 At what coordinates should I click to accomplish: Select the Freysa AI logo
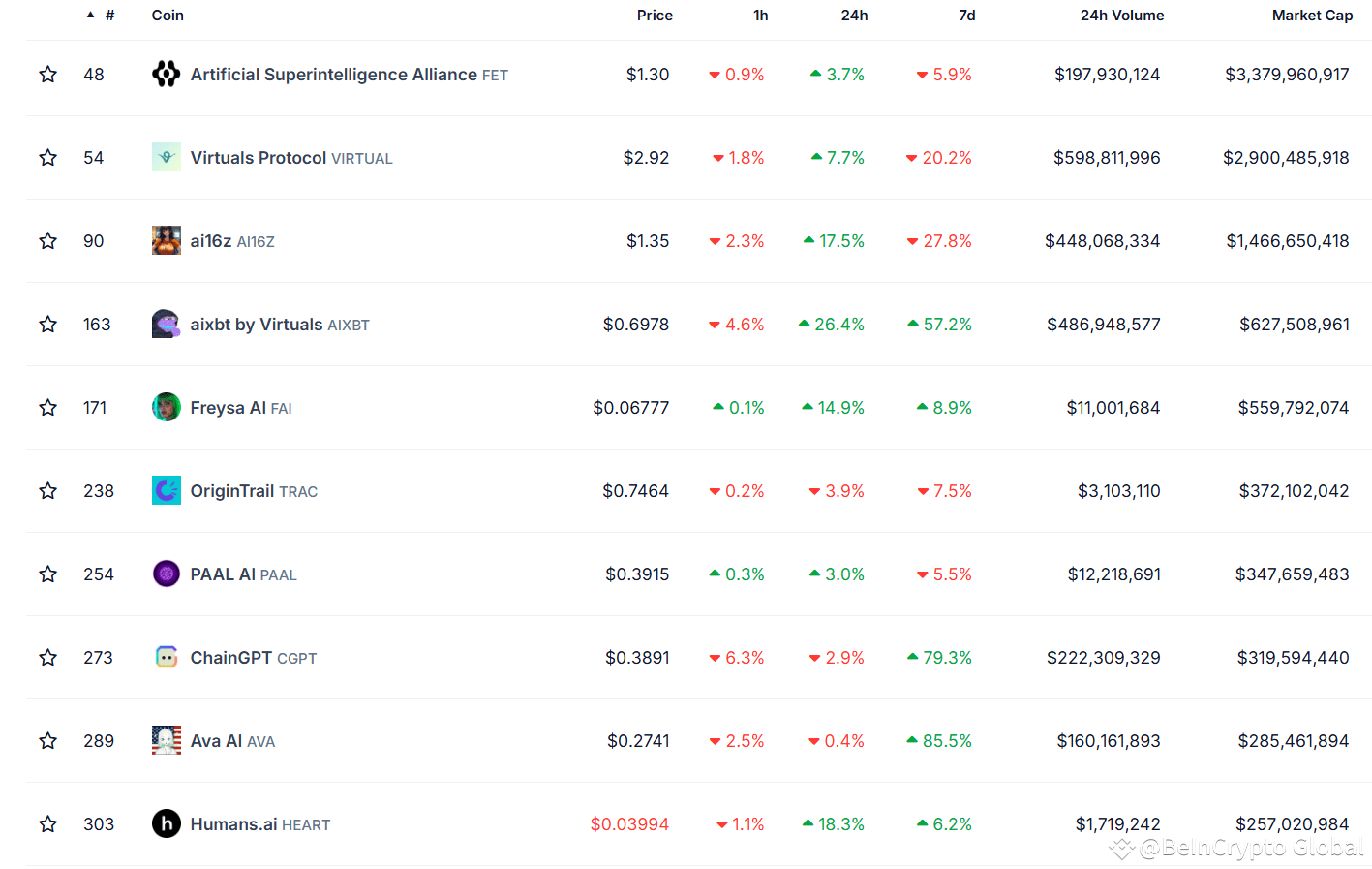(166, 407)
